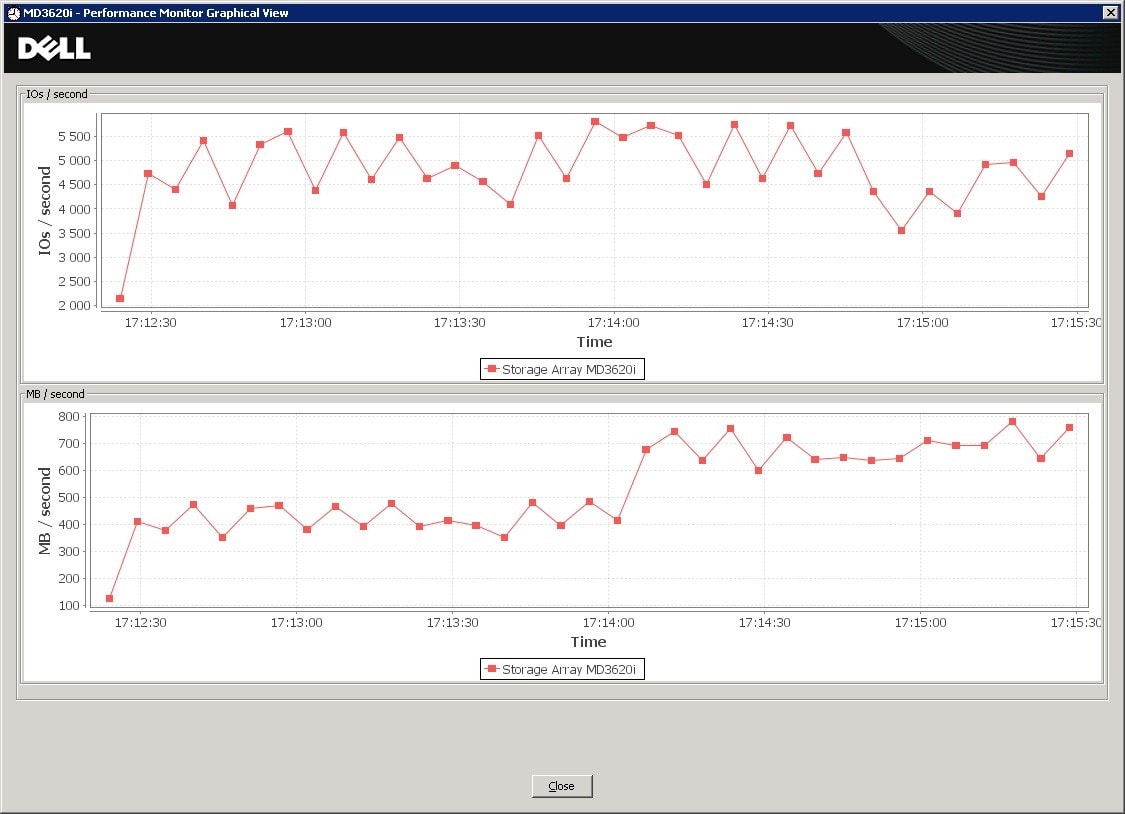Select Storage Array MD3620i legend text in MB chart
The width and height of the screenshot is (1125, 814).
[569, 670]
